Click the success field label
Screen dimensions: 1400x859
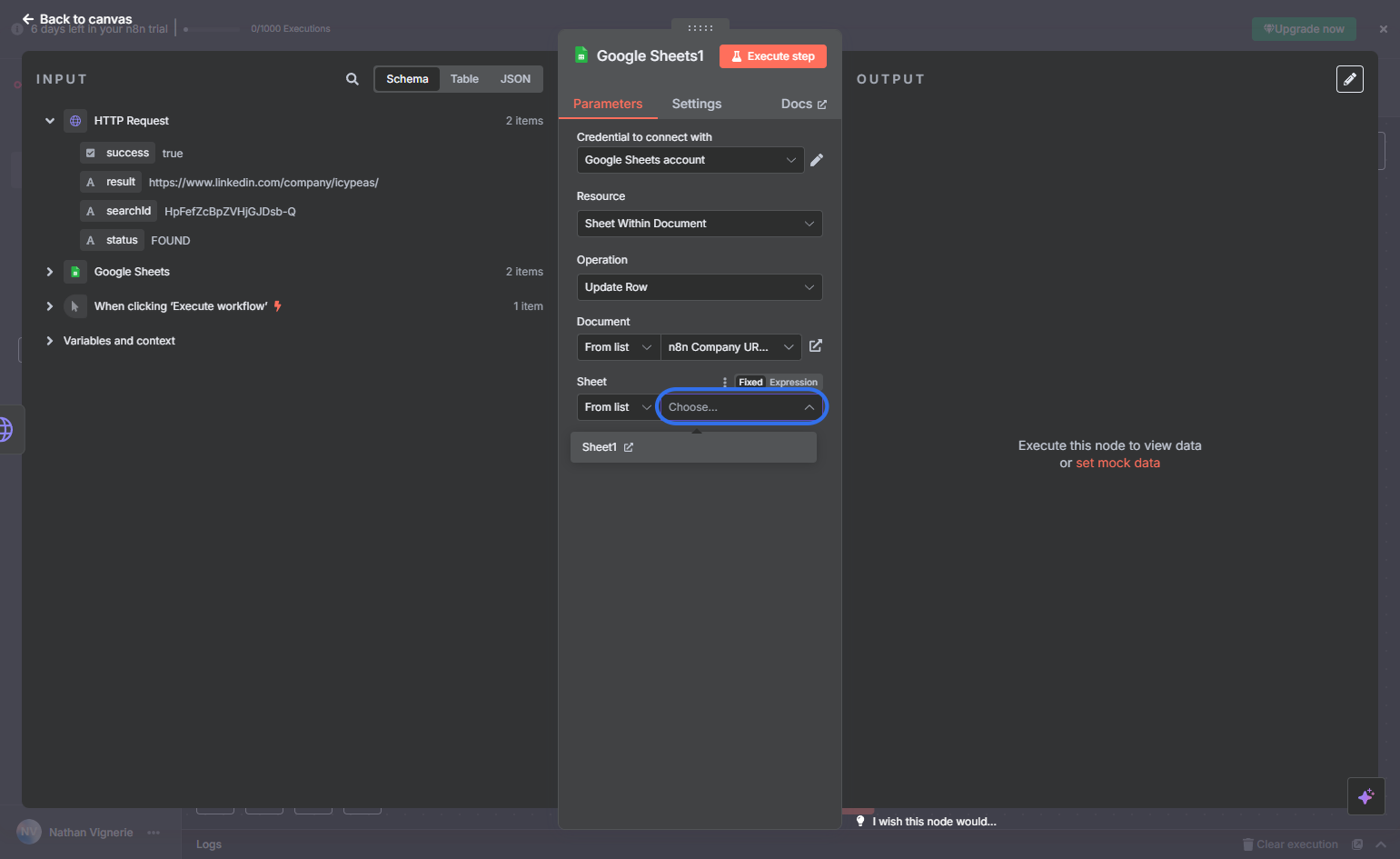127,153
